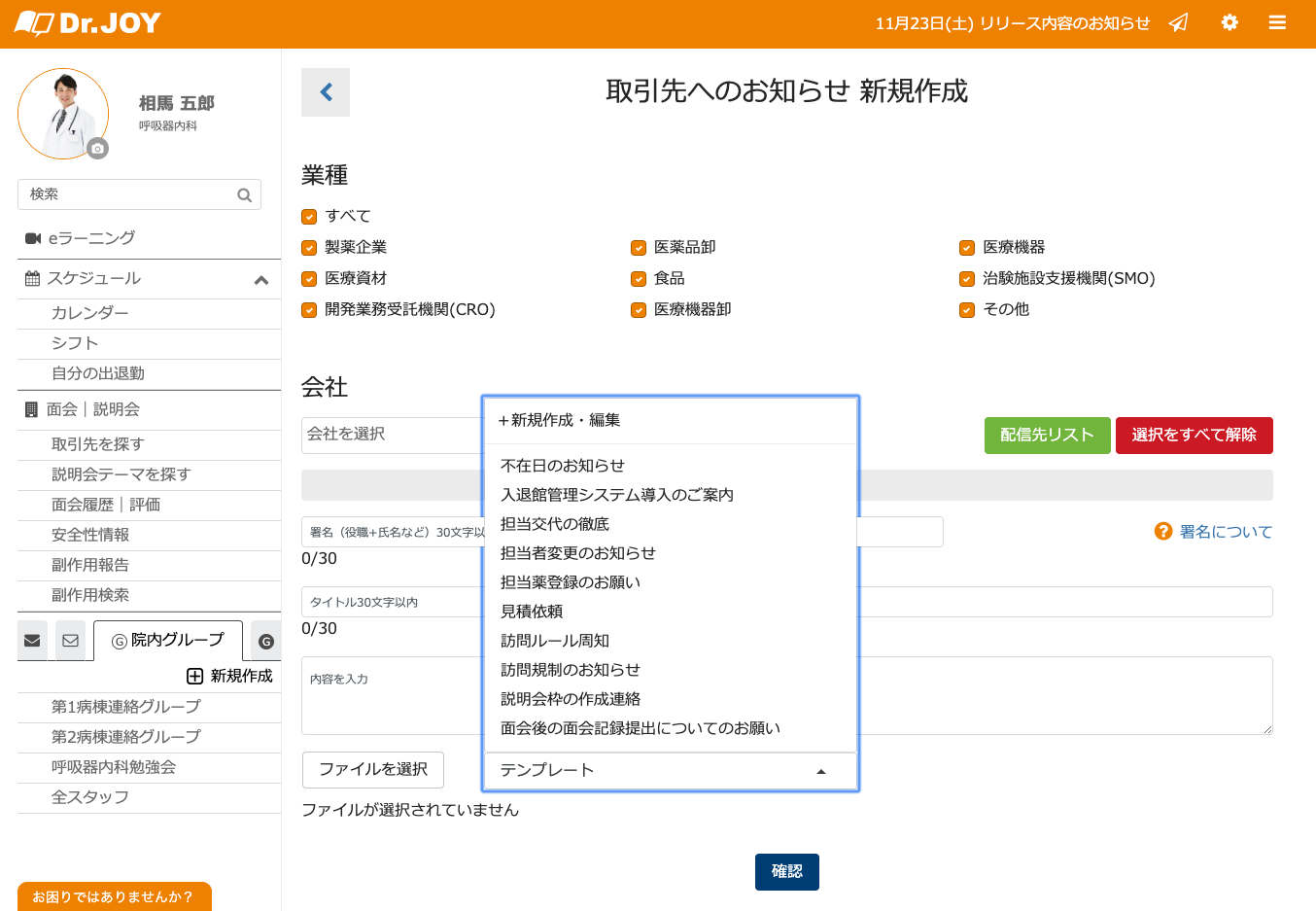This screenshot has width=1316, height=911.
Task: Toggle the 治験施設支援機関(SMO) checkbox
Action: pos(967,279)
